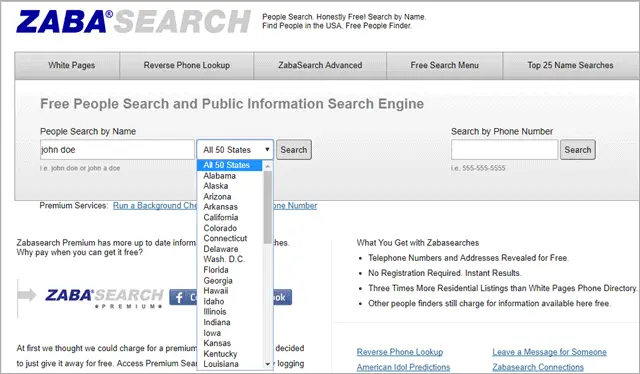Image resolution: width=640 pixels, height=374 pixels.
Task: Open the ZabaSearch Advanced tab
Action: pos(320,65)
